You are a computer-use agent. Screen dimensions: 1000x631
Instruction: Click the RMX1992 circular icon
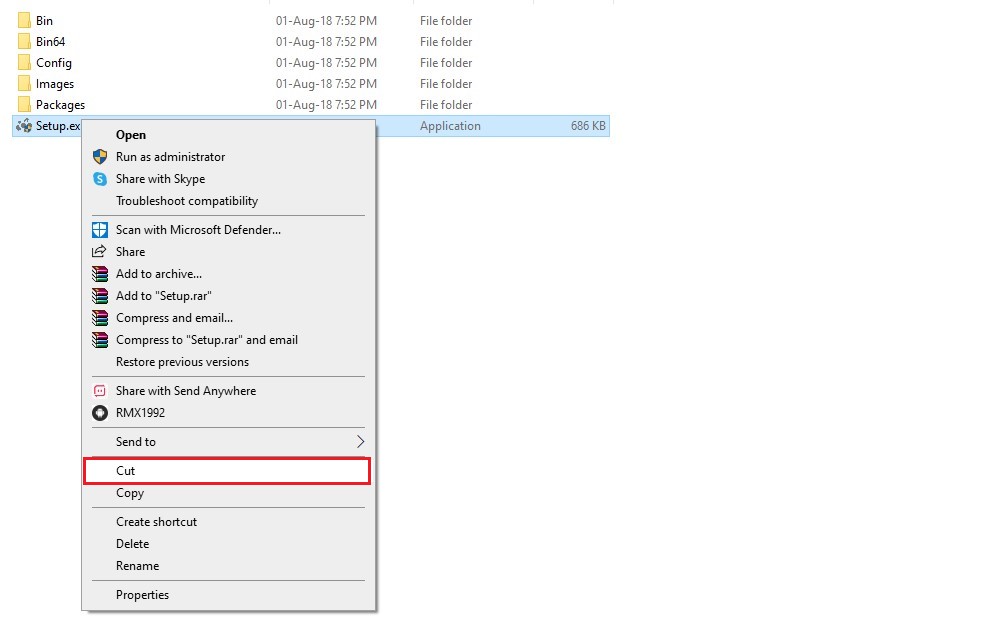point(100,412)
